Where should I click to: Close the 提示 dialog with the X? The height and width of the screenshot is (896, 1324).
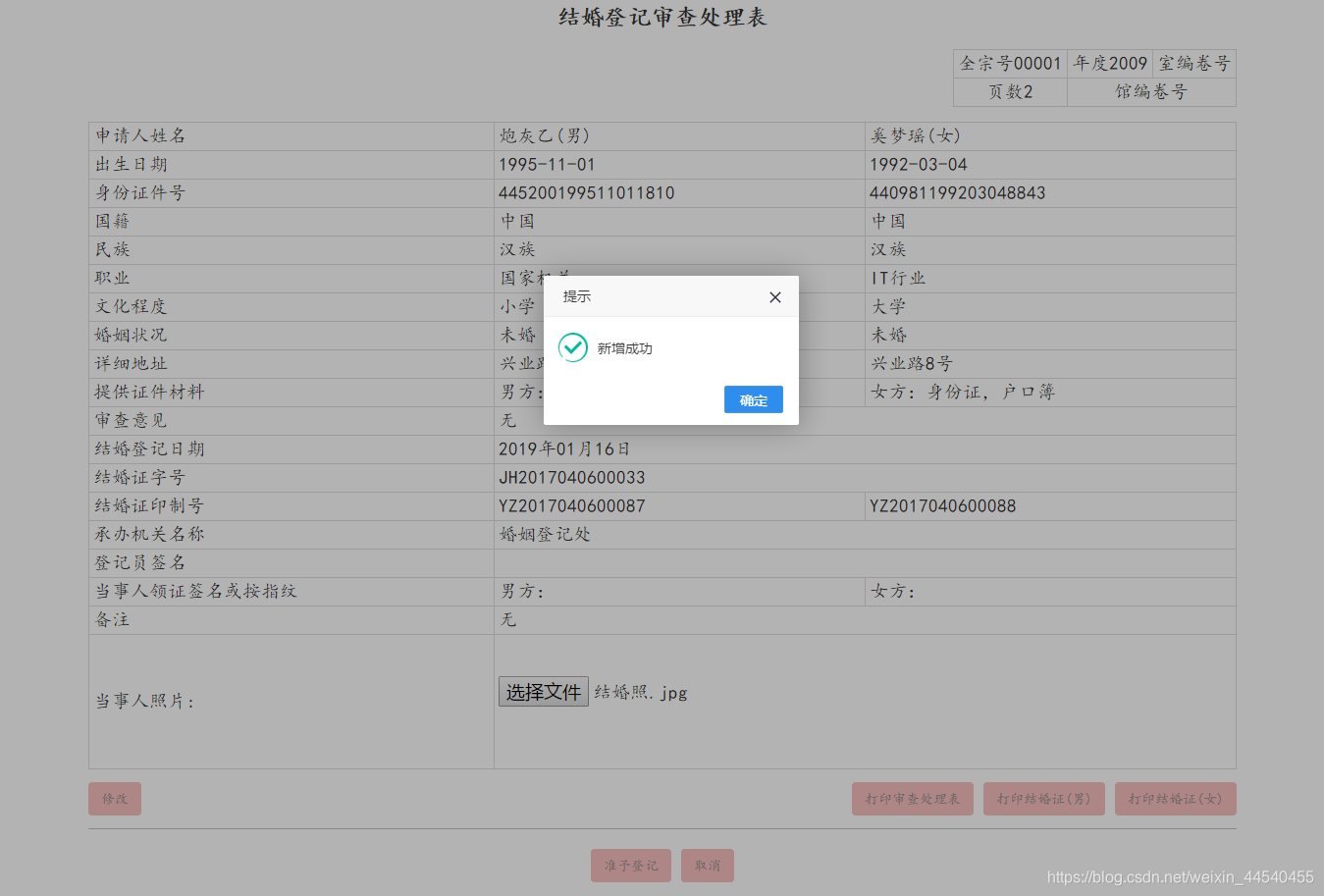click(775, 297)
